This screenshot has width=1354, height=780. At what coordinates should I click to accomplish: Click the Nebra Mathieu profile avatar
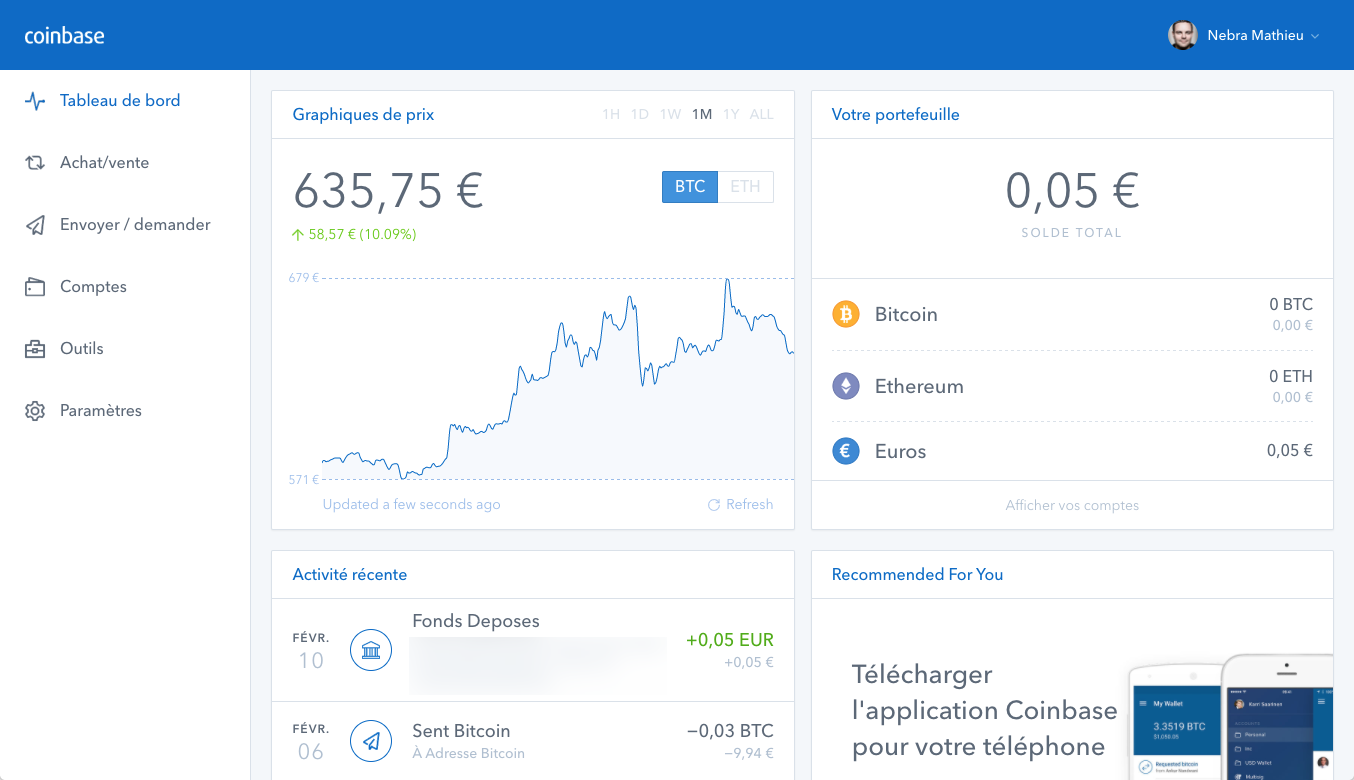coord(1183,35)
